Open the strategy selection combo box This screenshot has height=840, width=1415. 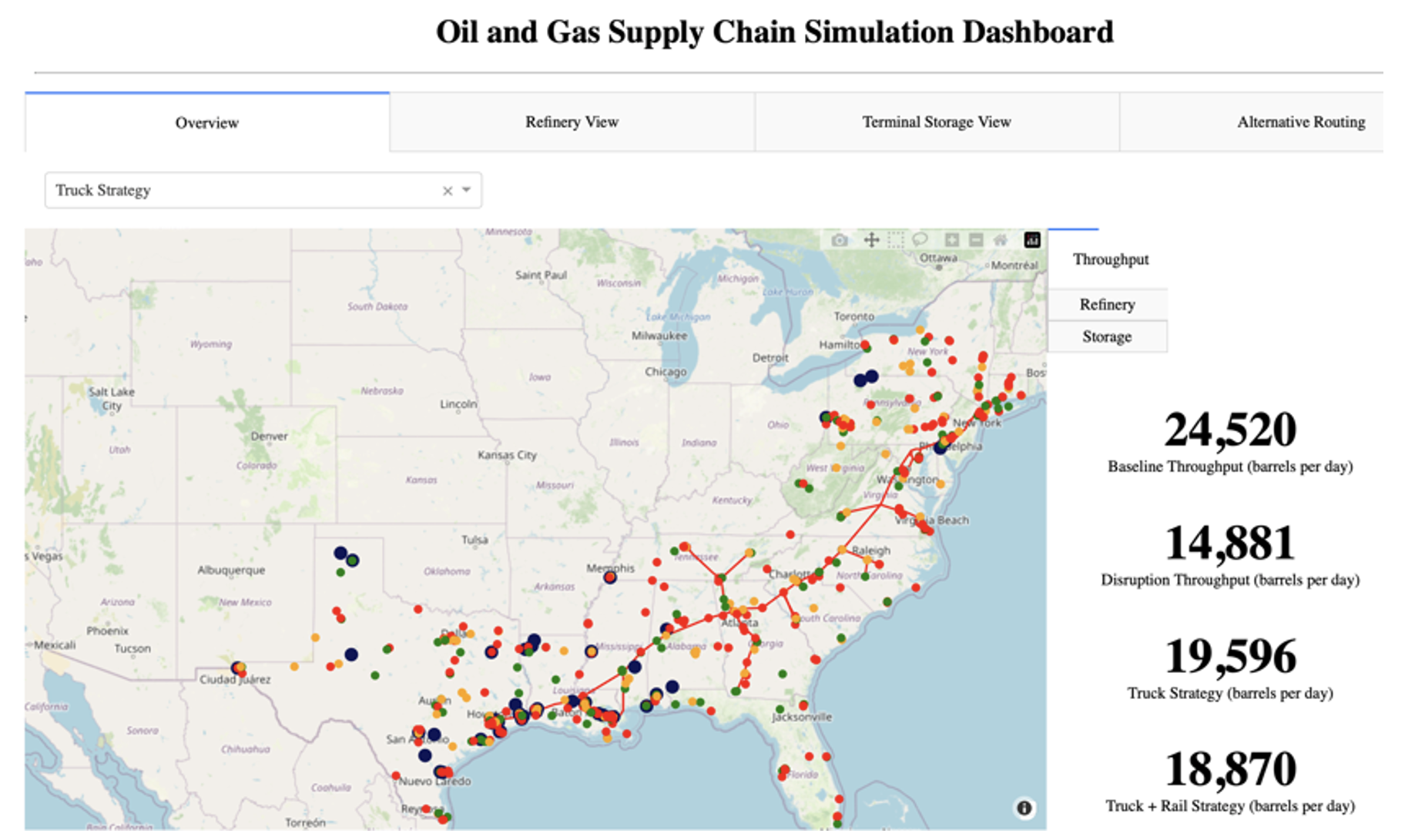tap(231, 190)
